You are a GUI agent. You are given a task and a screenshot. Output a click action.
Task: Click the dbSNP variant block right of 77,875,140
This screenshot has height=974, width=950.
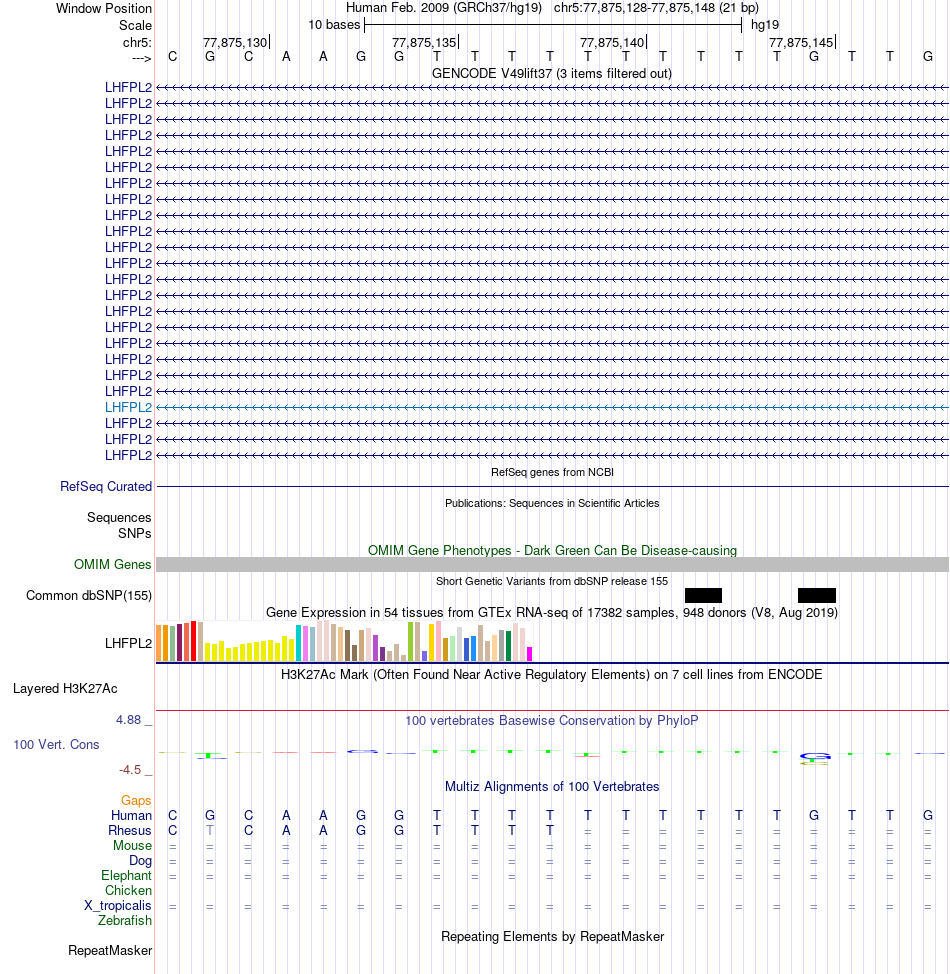coord(703,596)
